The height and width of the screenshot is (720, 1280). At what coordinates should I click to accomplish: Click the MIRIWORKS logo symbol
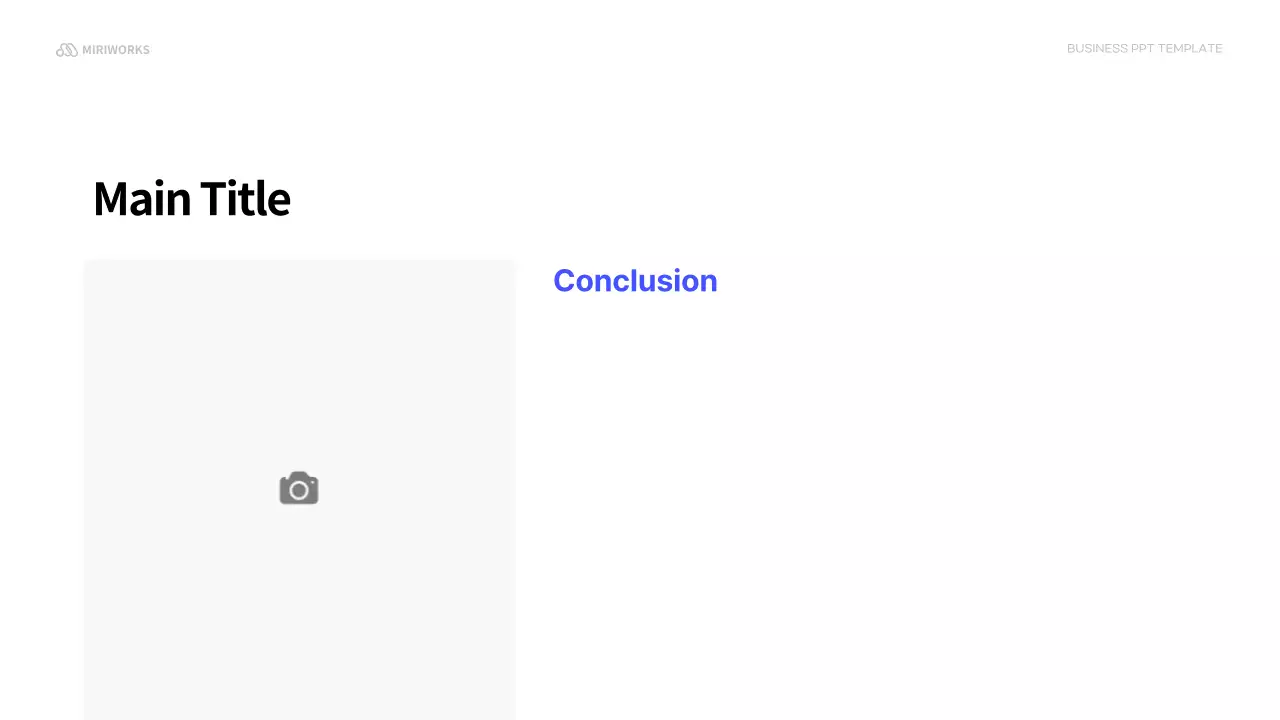click(67, 50)
